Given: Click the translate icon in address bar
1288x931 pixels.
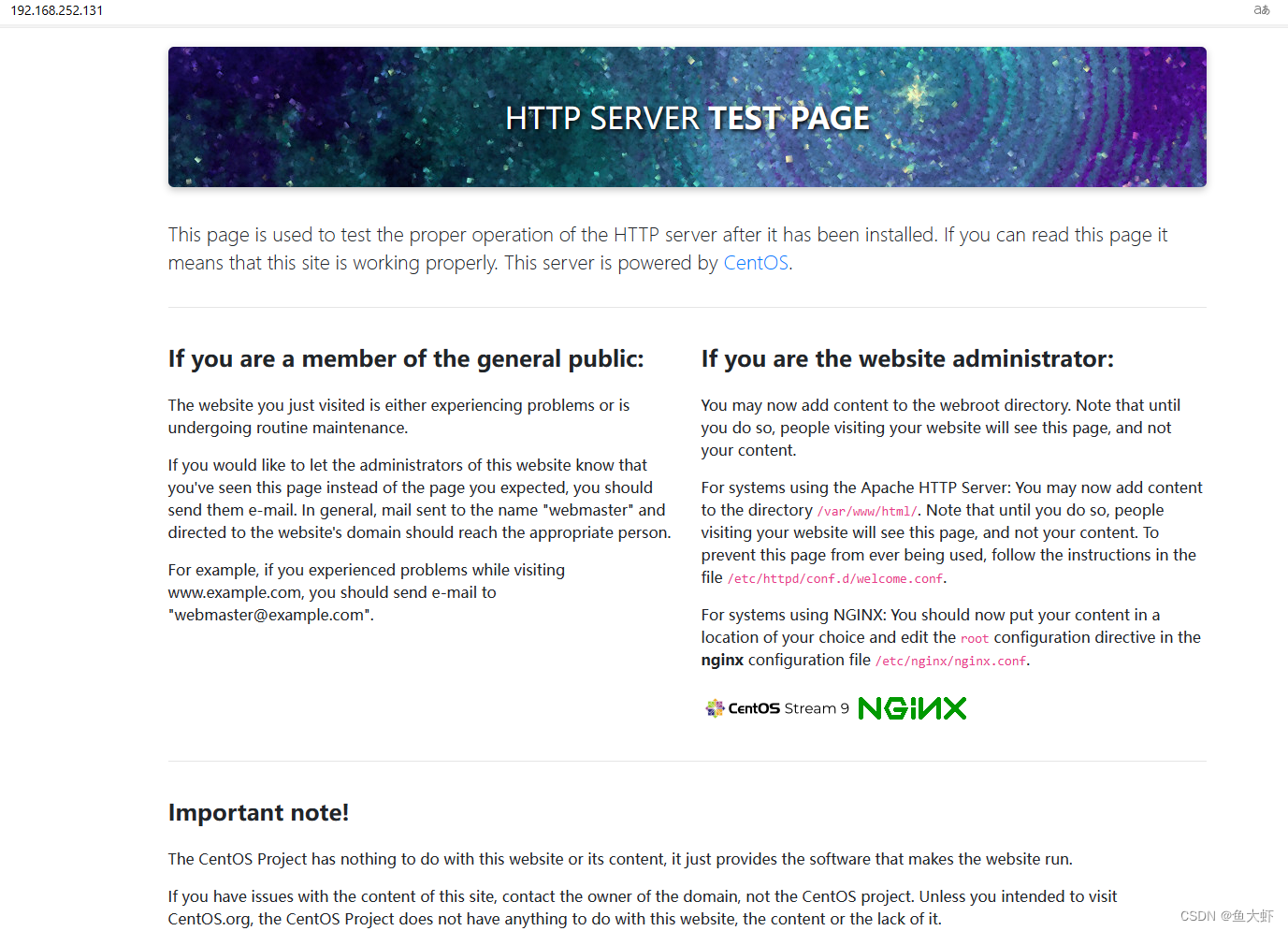Looking at the screenshot, I should (x=1262, y=10).
